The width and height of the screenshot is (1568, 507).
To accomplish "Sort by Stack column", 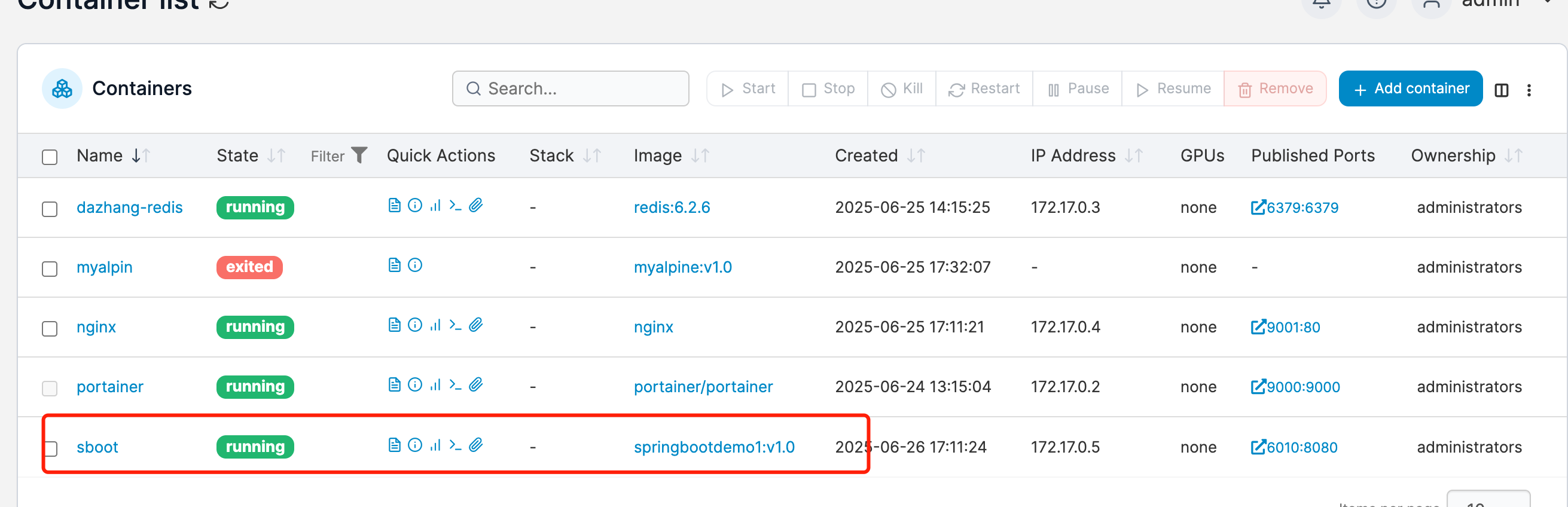I will tap(566, 156).
